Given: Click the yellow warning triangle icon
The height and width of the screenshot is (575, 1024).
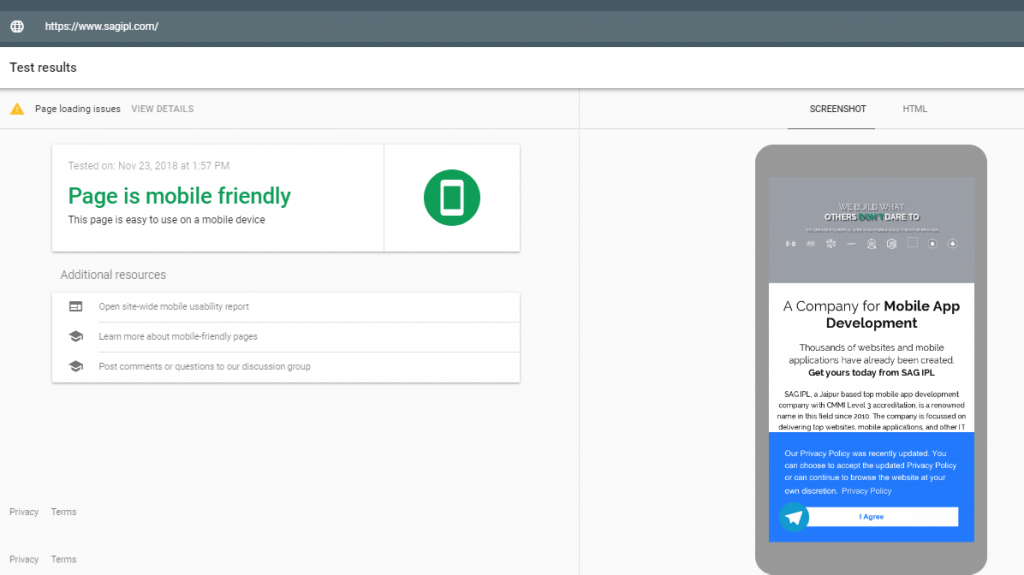Looking at the screenshot, I should (x=17, y=109).
